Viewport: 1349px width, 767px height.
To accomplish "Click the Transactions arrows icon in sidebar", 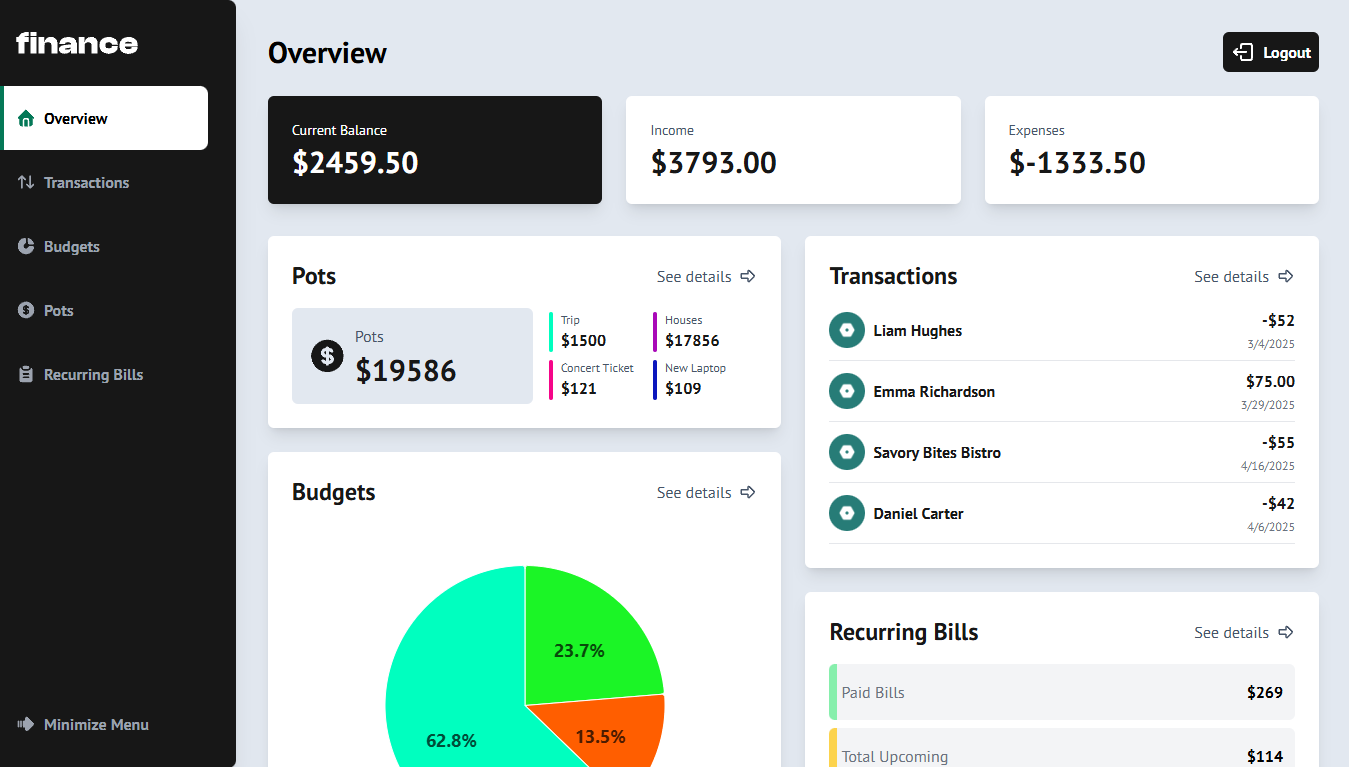I will (26, 182).
